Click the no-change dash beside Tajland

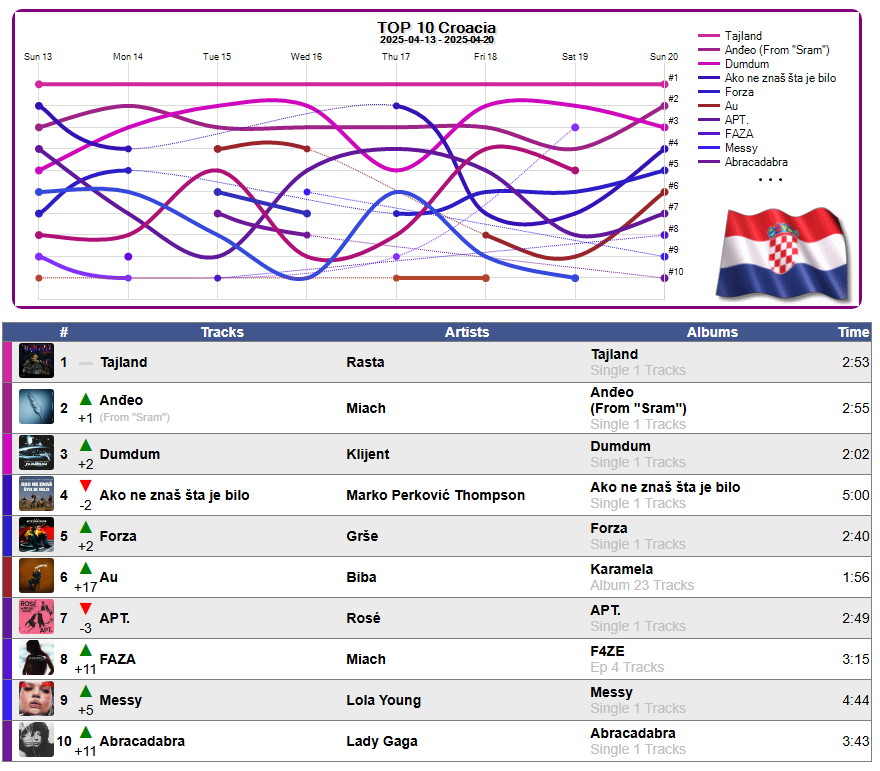tap(86, 364)
